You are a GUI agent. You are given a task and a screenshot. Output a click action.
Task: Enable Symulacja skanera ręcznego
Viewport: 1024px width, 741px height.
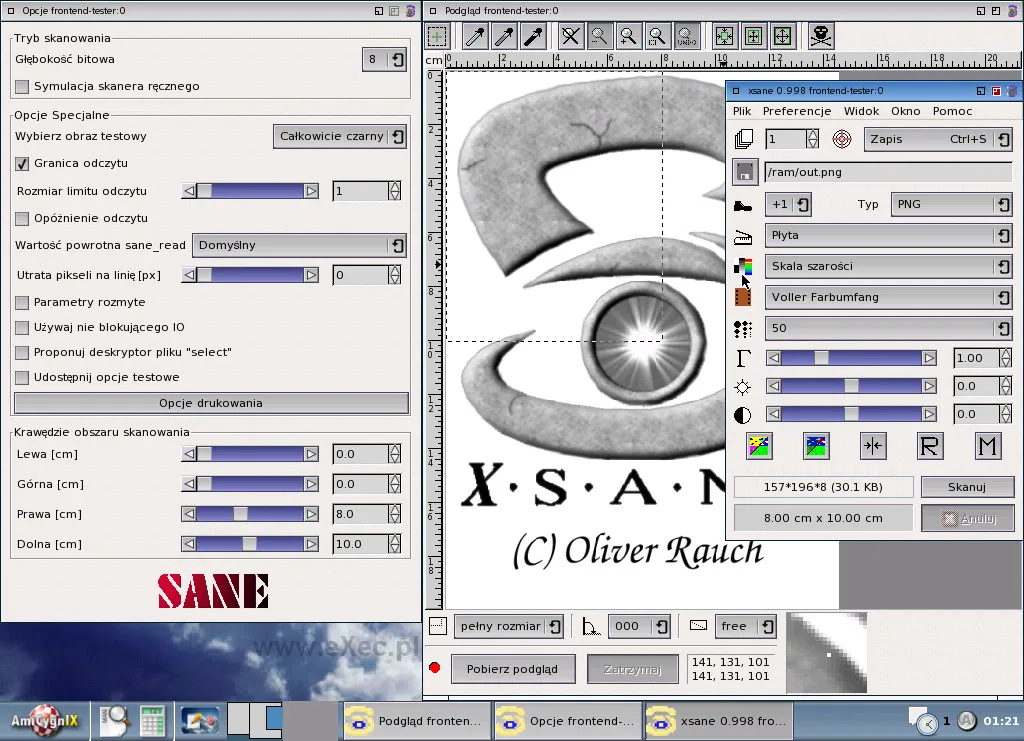pyautogui.click(x=21, y=86)
